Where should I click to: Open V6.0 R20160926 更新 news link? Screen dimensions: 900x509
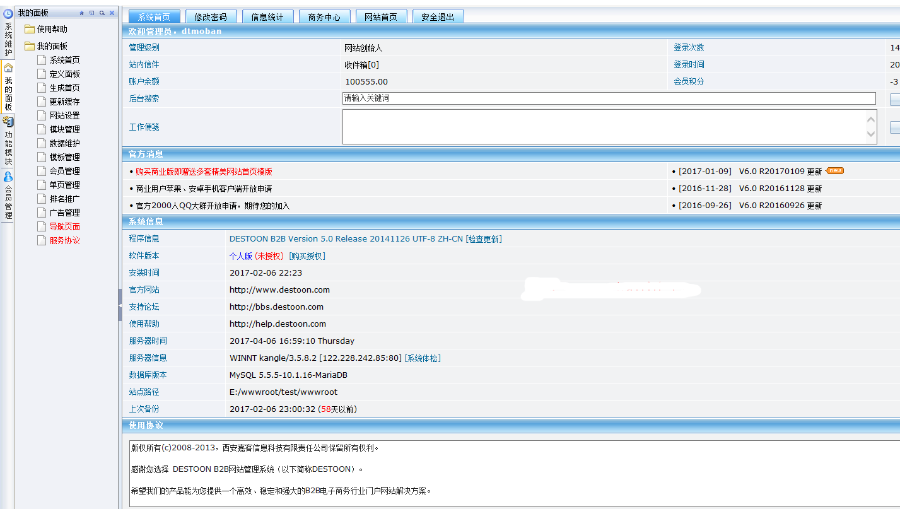click(x=780, y=205)
